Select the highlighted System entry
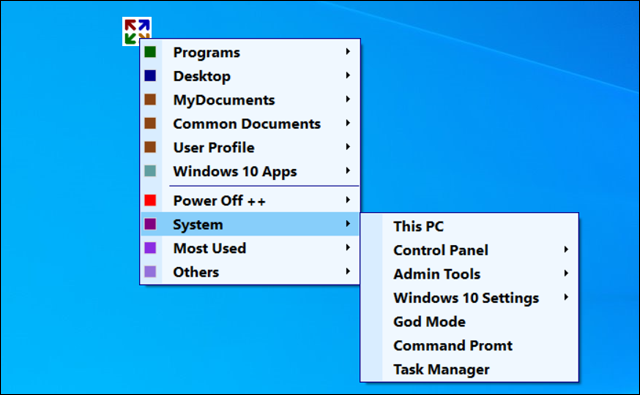The width and height of the screenshot is (640, 395). 250,224
